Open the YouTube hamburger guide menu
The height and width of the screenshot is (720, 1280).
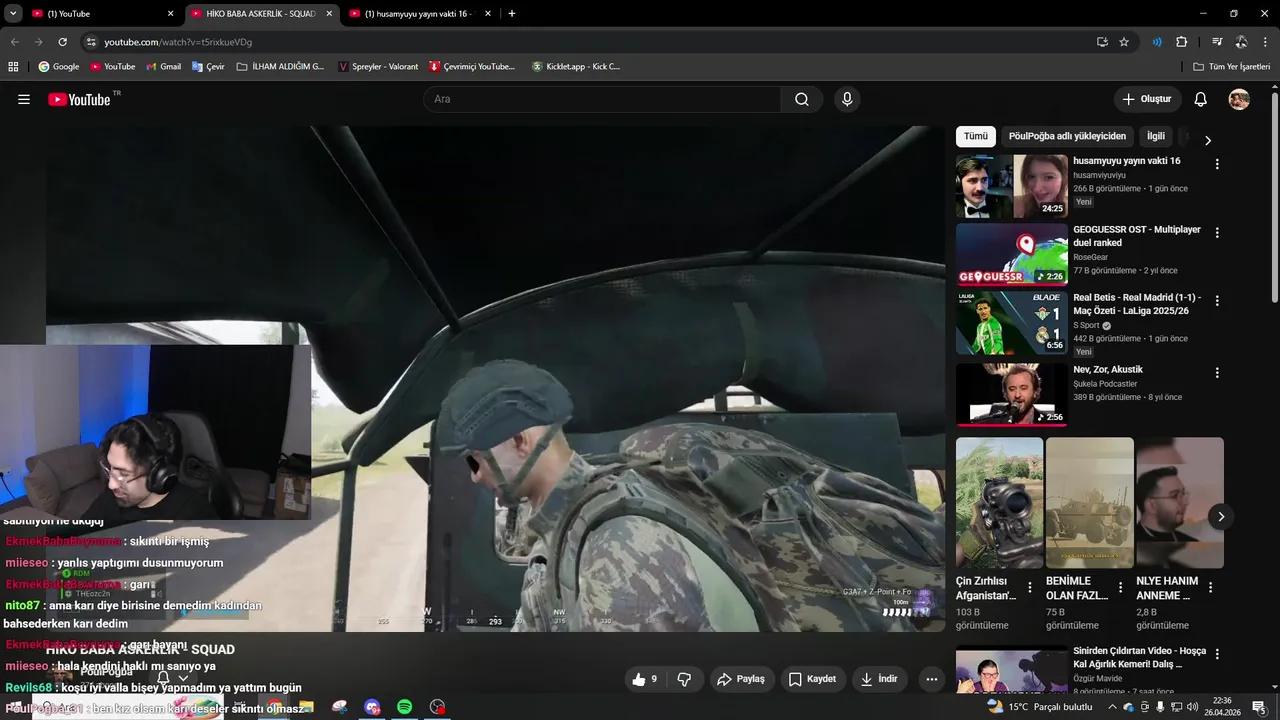coord(24,99)
